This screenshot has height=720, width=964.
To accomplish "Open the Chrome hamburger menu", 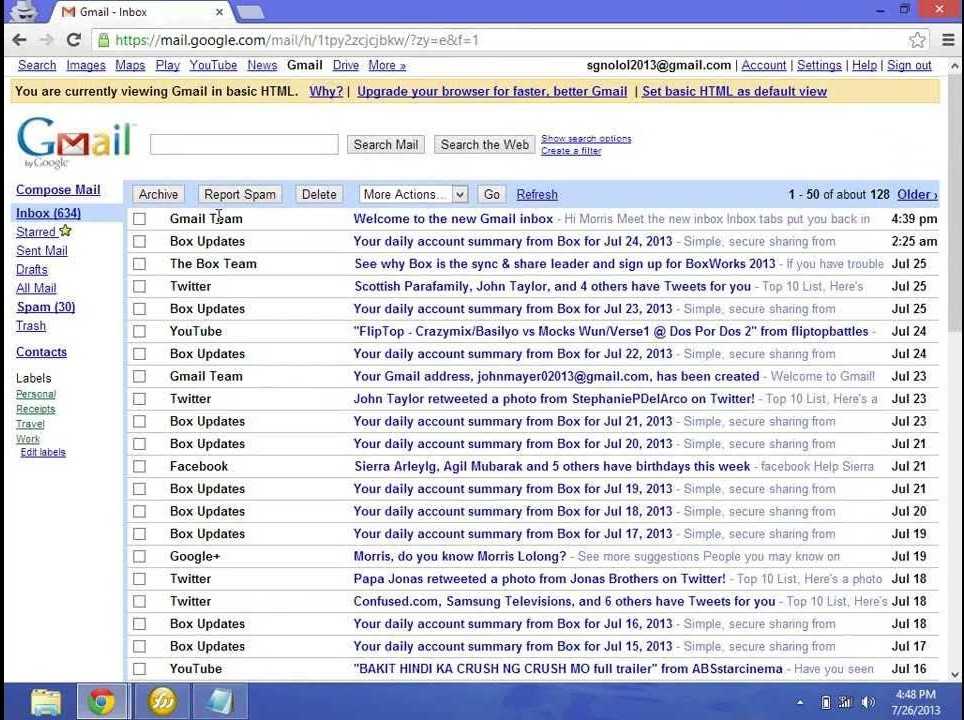I will click(948, 40).
